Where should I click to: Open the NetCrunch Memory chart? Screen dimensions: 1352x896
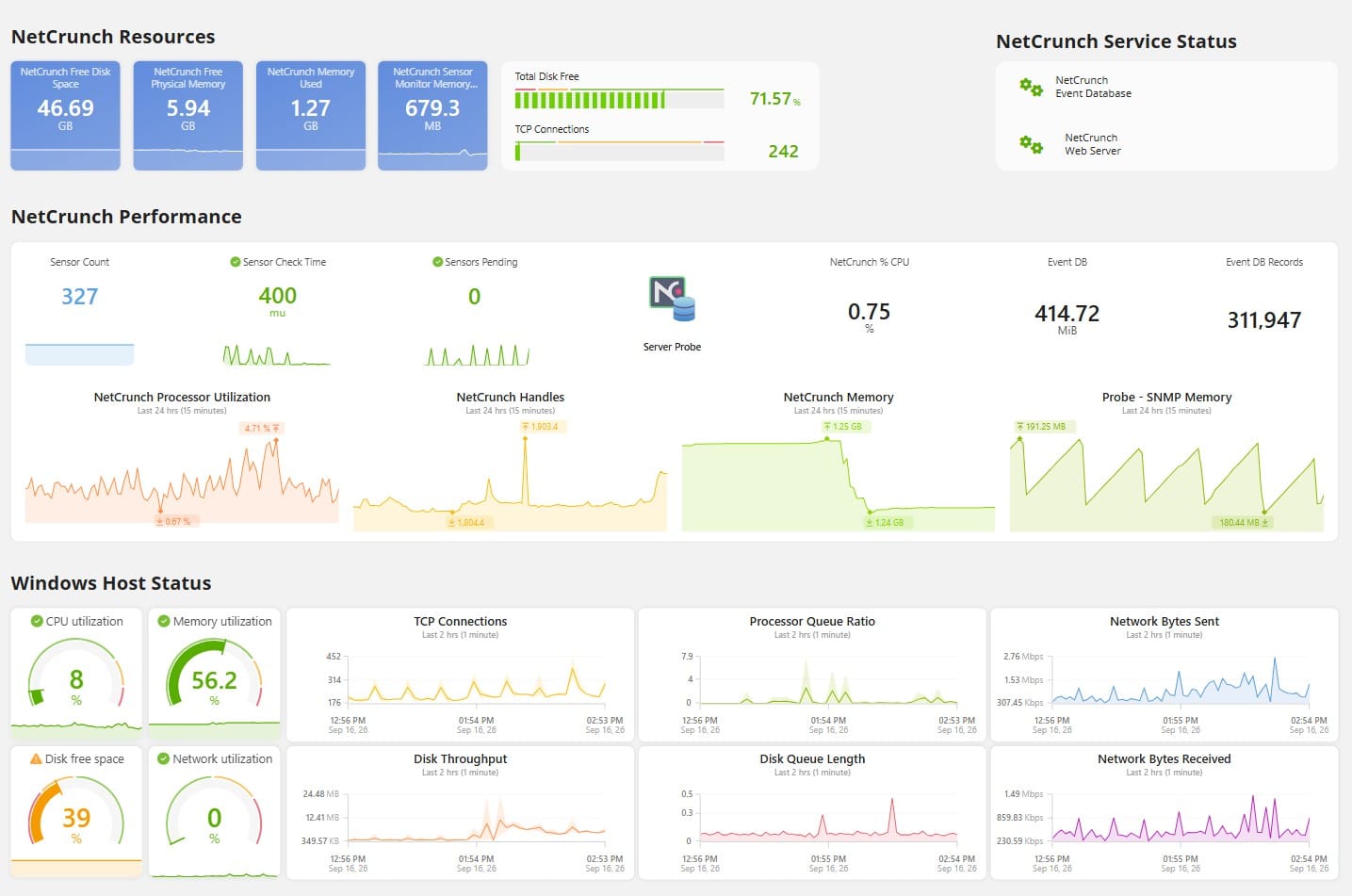pos(839,462)
